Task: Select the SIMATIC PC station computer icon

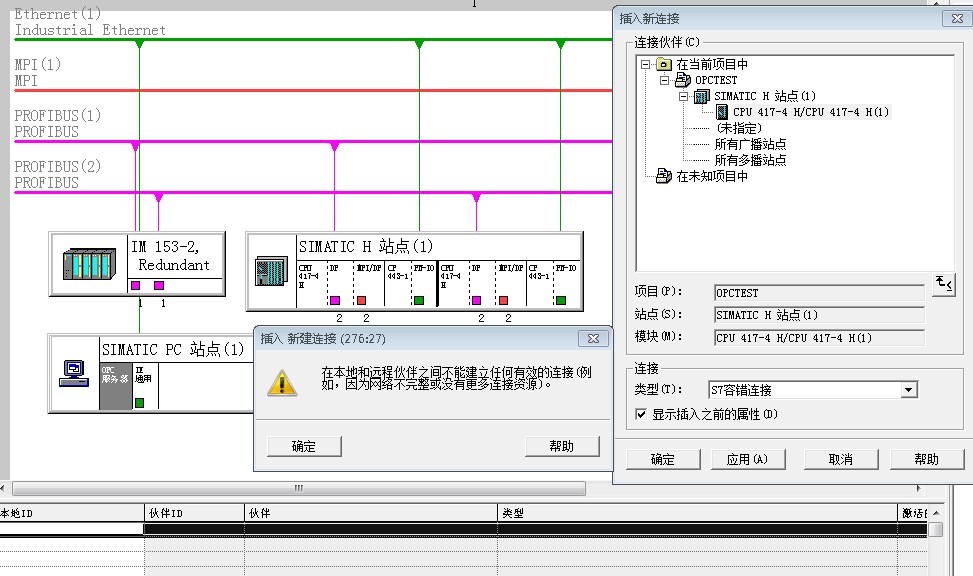Action: pyautogui.click(x=74, y=374)
